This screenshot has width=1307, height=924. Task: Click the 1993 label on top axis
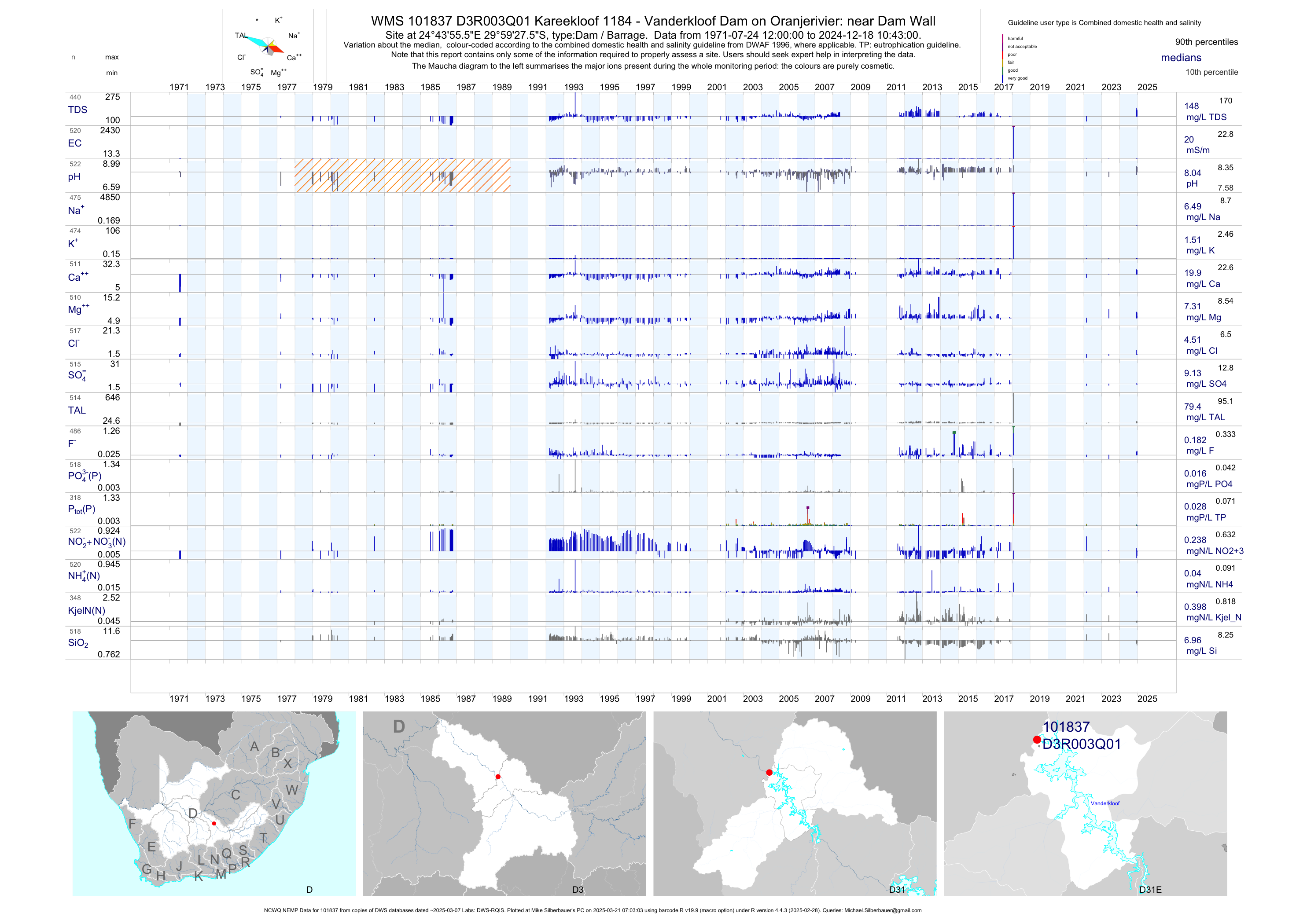pos(573,87)
